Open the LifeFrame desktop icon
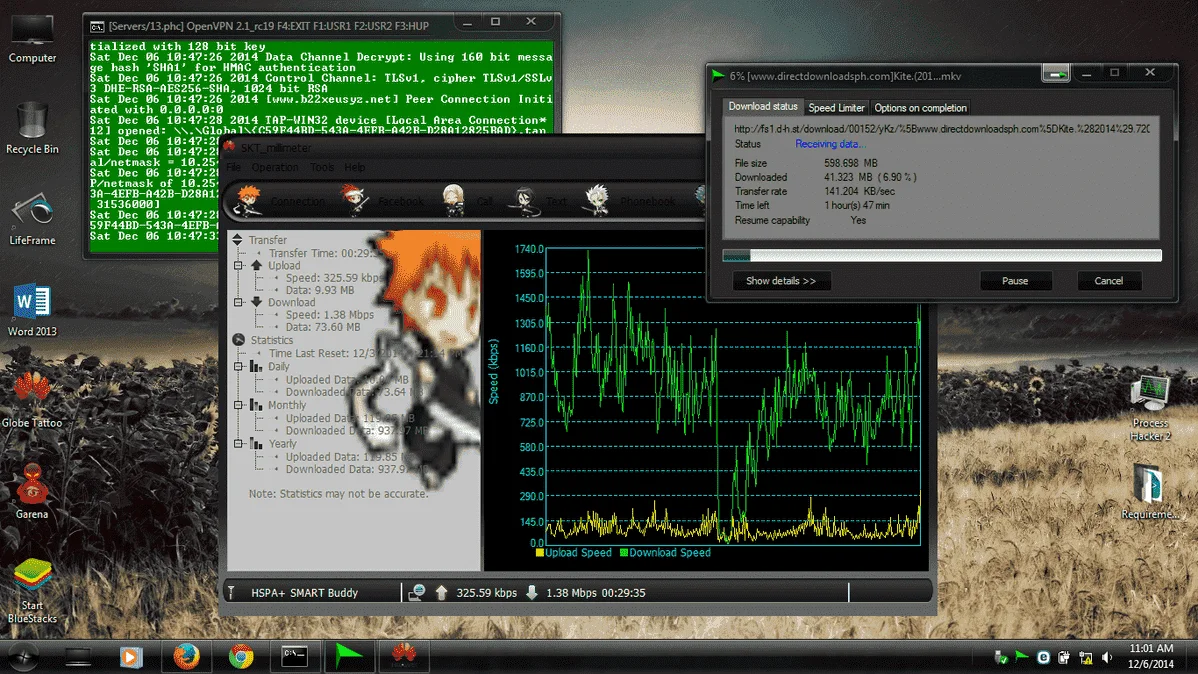 click(x=32, y=219)
